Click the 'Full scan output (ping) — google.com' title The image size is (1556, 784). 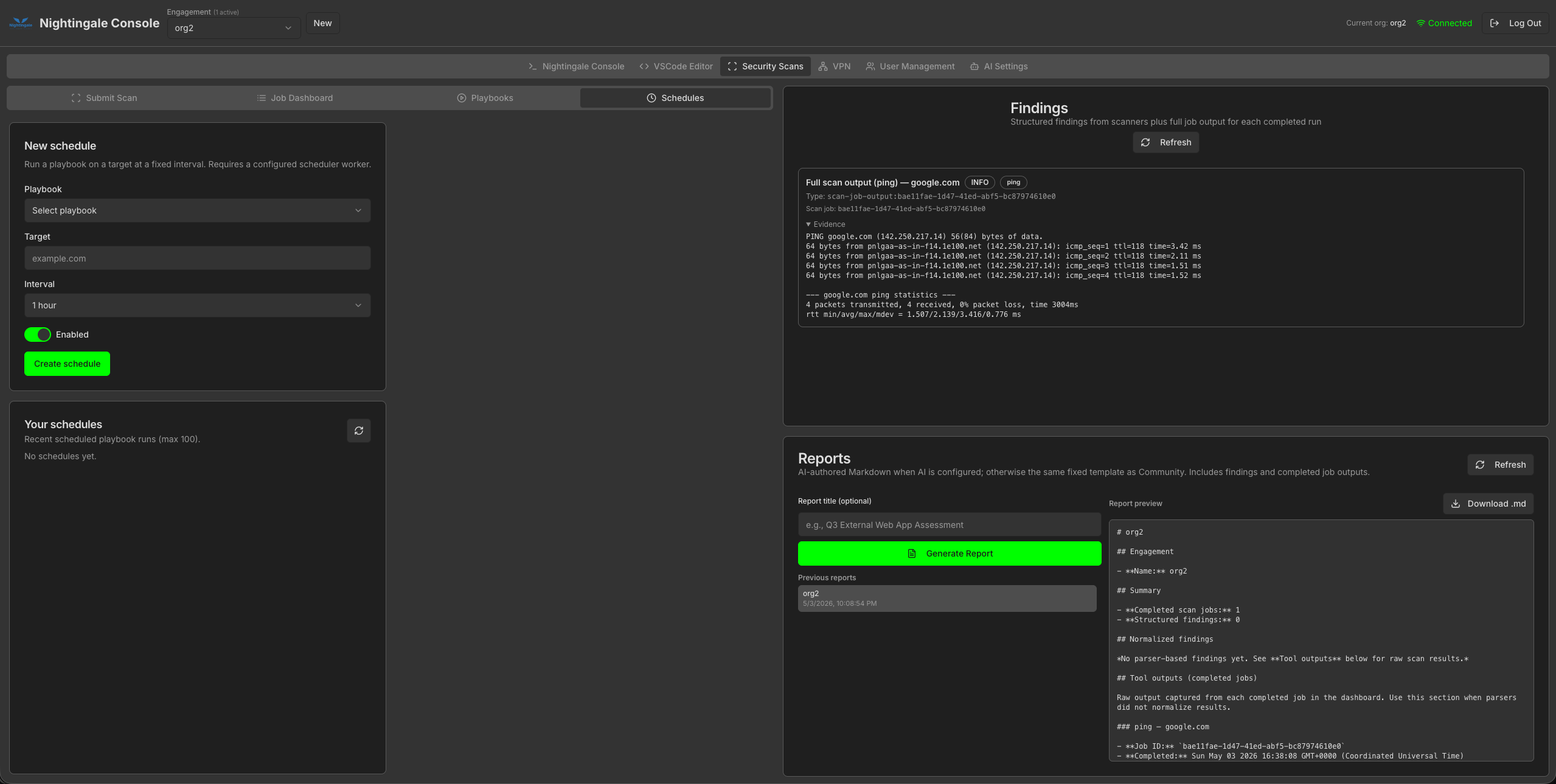(x=883, y=182)
